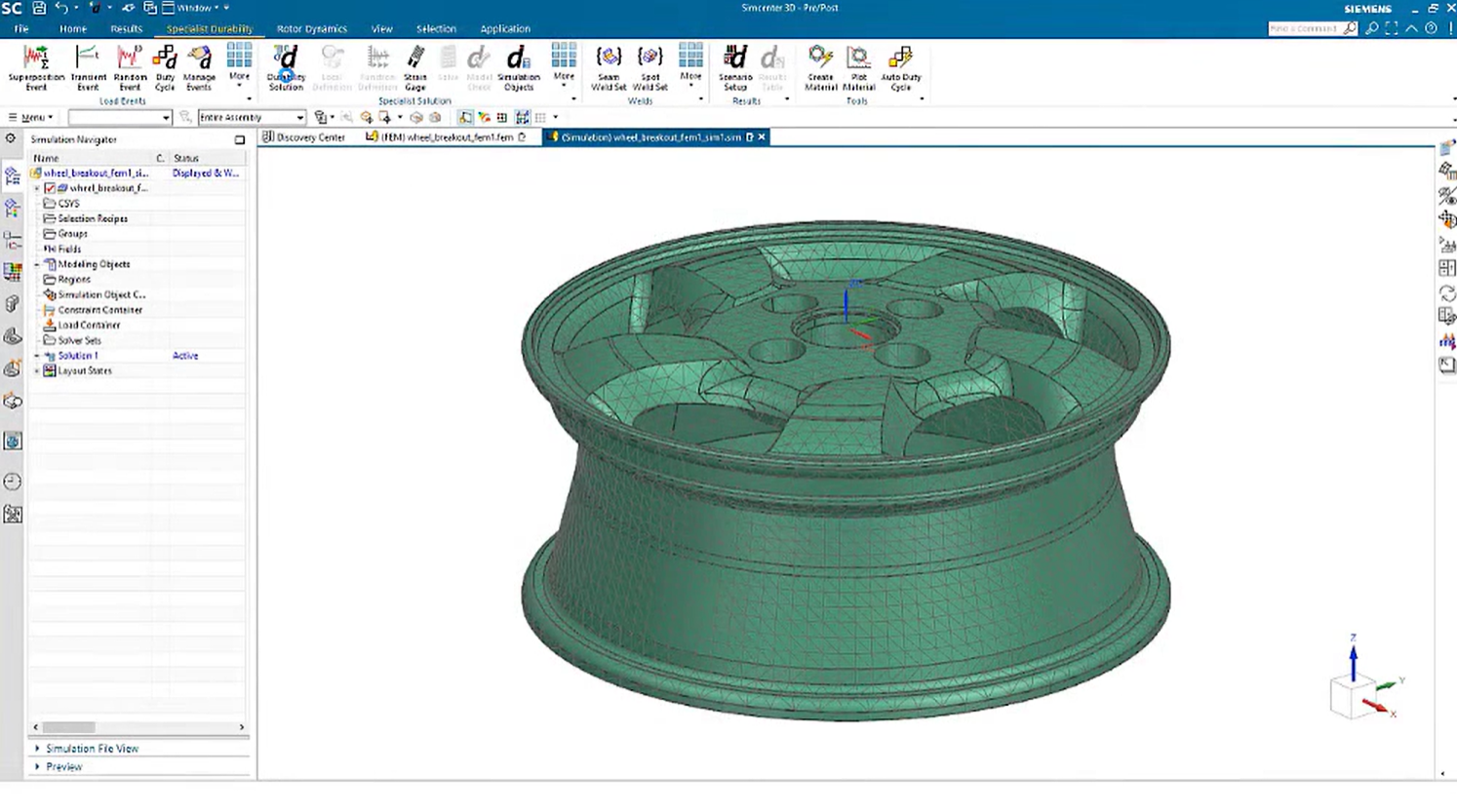Launch the Auto Duty Cycle tool

coord(900,67)
